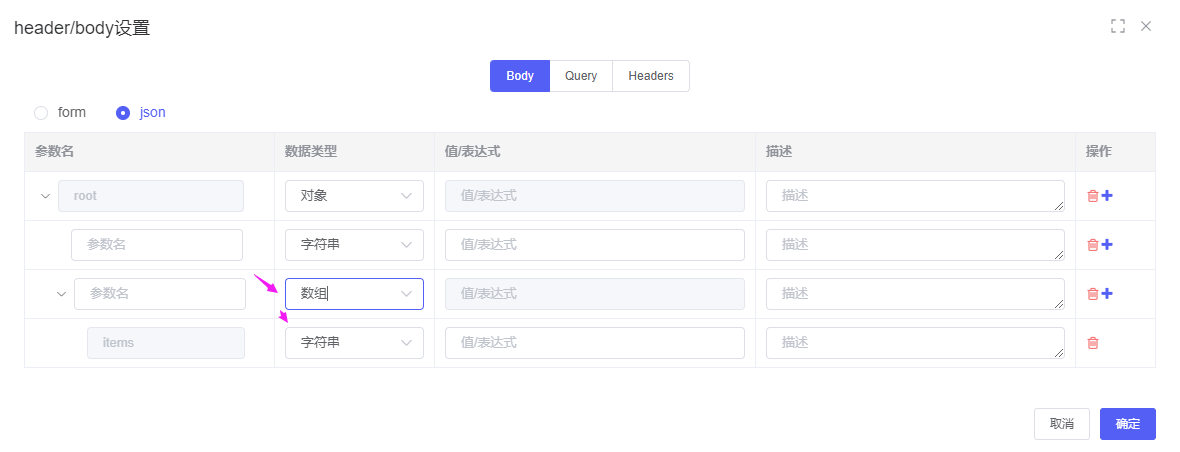The height and width of the screenshot is (452, 1180).
Task: Click the 取消 cancel button
Action: click(x=1061, y=424)
